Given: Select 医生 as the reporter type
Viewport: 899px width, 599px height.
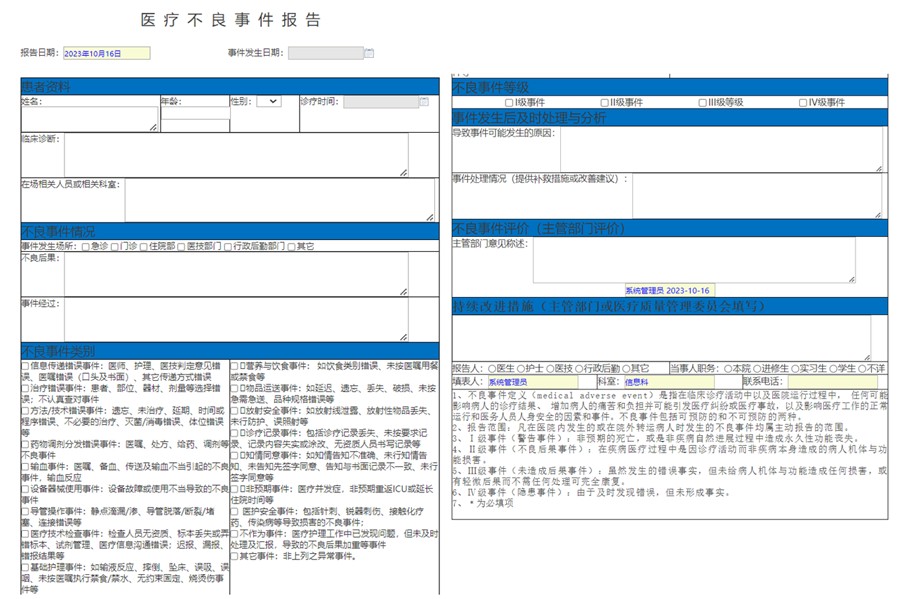Looking at the screenshot, I should [x=492, y=369].
